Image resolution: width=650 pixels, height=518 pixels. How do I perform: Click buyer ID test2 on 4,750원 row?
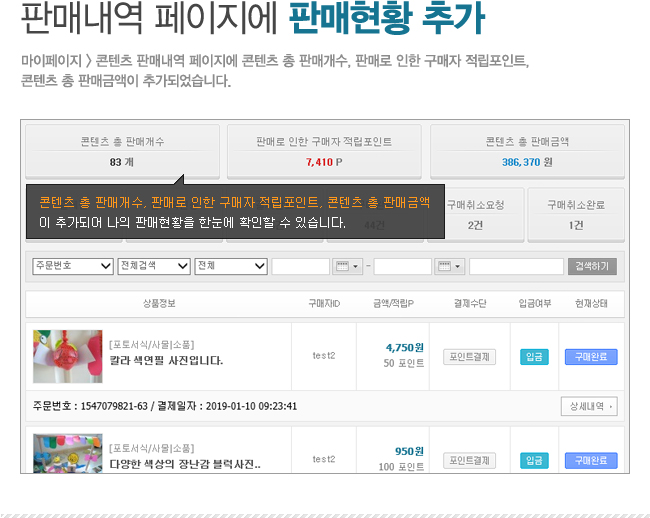tap(324, 356)
